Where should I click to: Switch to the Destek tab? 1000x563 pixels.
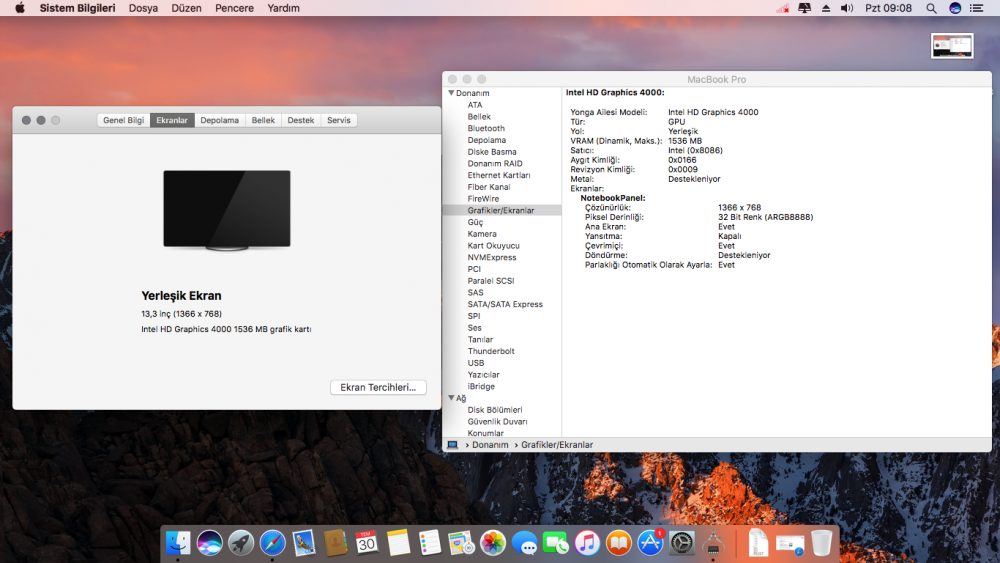pyautogui.click(x=300, y=120)
